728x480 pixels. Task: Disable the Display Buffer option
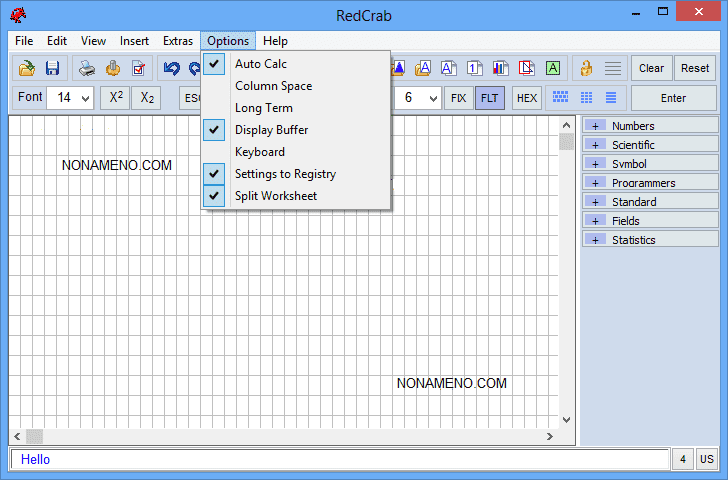(x=271, y=130)
